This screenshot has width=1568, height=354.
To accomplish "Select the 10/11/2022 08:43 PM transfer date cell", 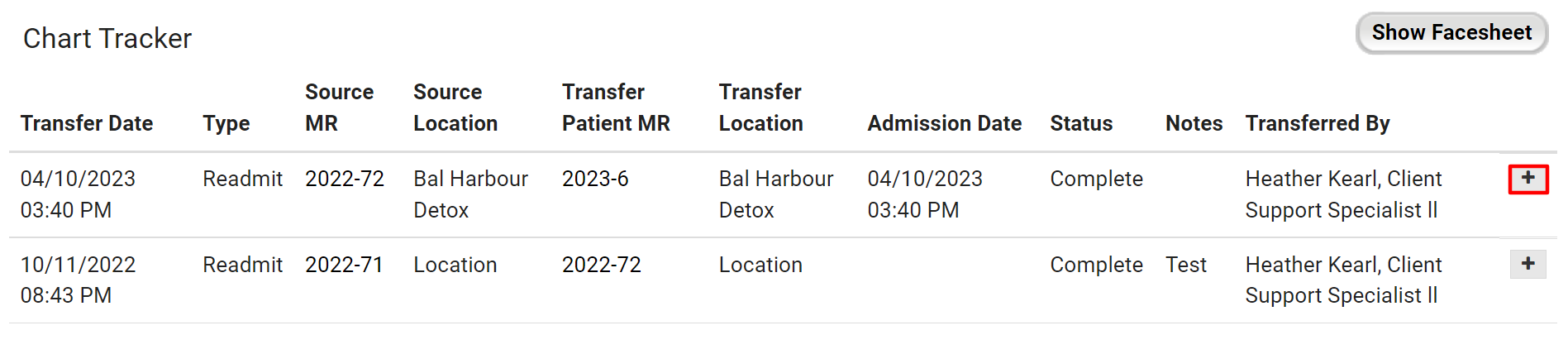I will coord(78,280).
